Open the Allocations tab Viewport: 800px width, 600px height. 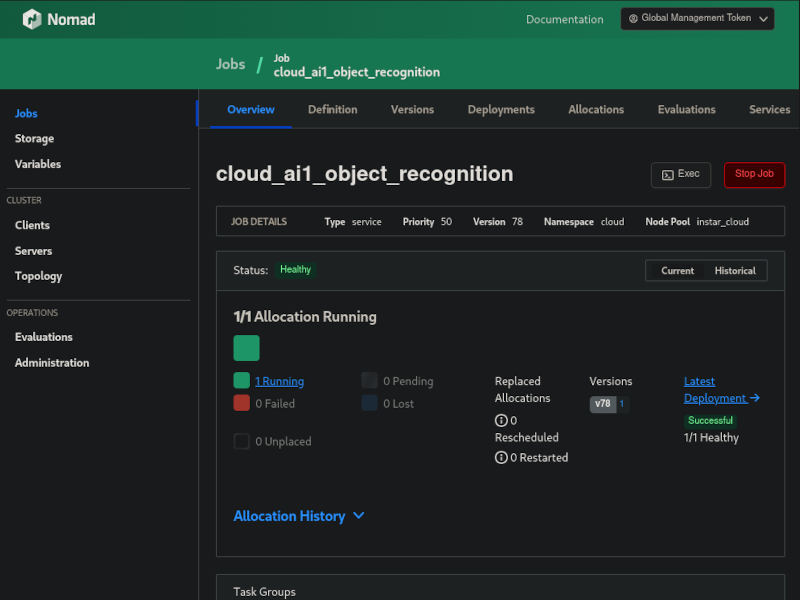click(x=596, y=110)
